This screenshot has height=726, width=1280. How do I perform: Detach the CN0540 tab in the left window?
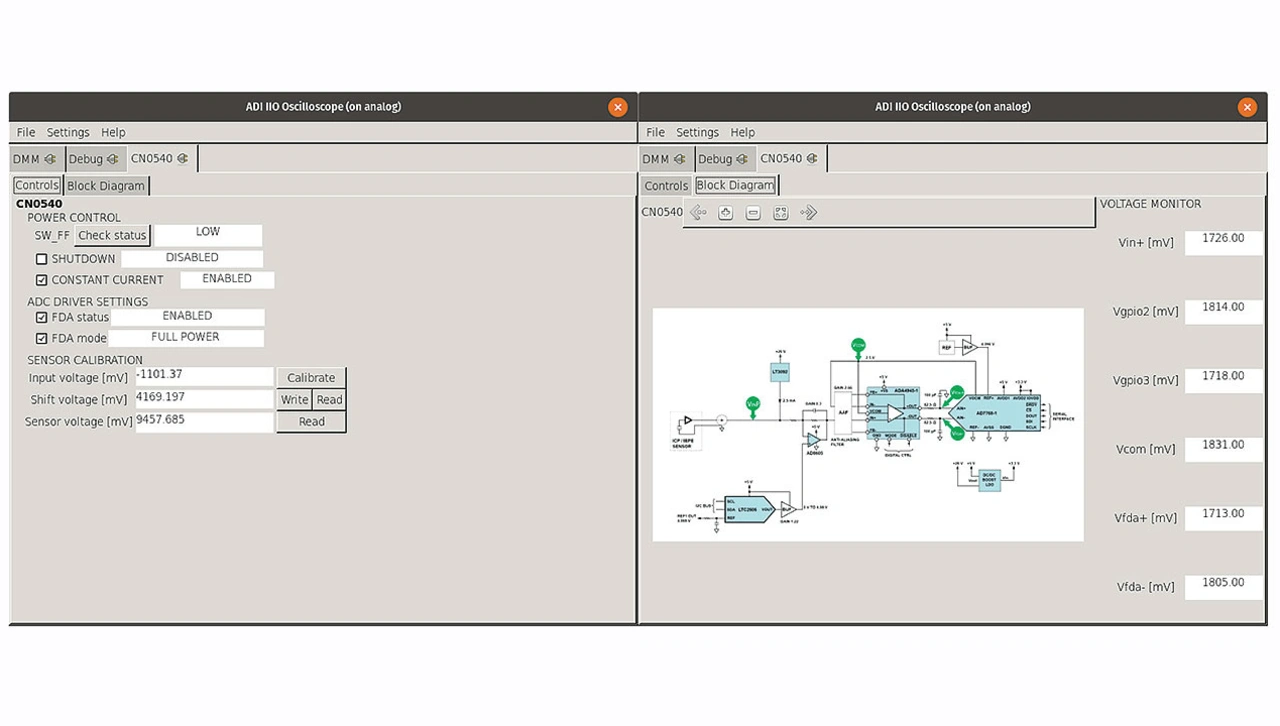coord(182,159)
